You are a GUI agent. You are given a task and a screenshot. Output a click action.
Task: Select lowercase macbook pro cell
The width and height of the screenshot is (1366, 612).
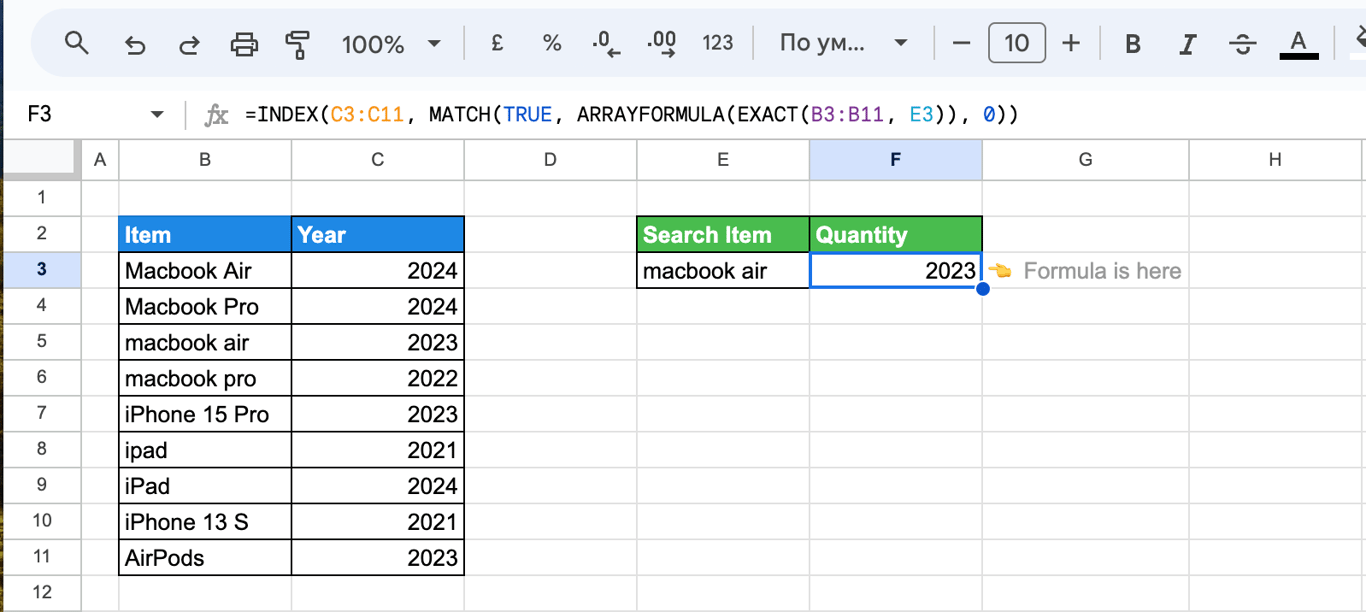[205, 379]
